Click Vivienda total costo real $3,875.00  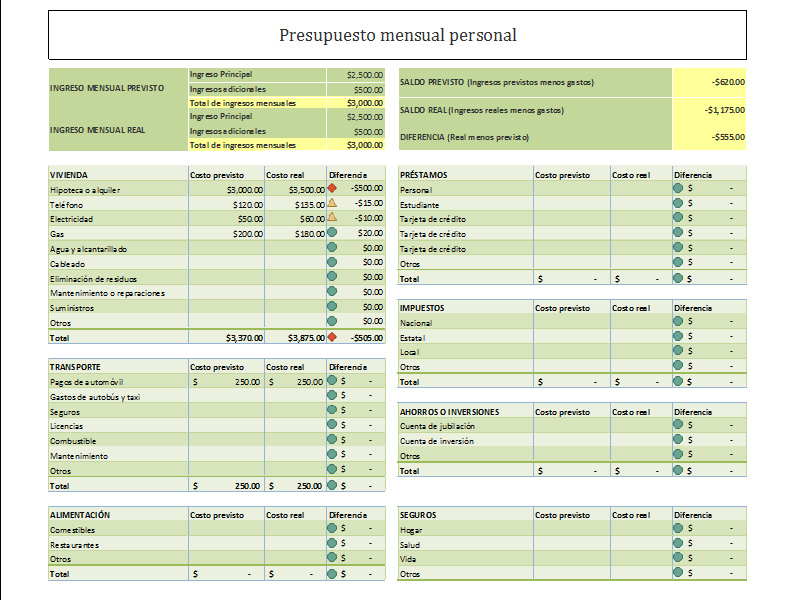[295, 338]
